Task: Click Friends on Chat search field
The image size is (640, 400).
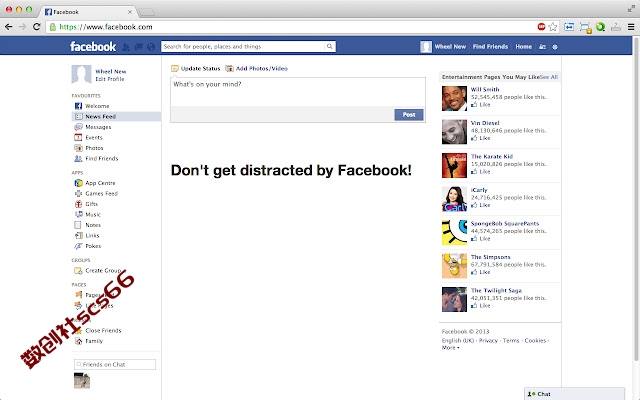Action: [115, 364]
